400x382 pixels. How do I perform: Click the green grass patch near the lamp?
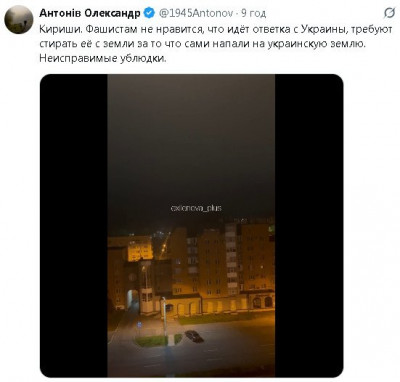point(153,341)
